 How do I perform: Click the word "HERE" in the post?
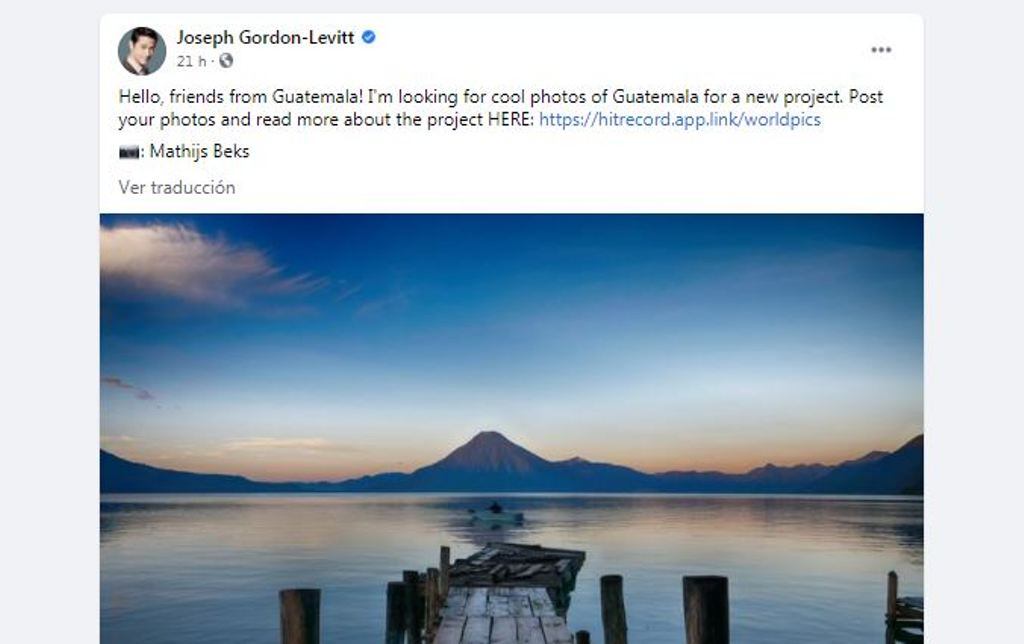click(512, 120)
